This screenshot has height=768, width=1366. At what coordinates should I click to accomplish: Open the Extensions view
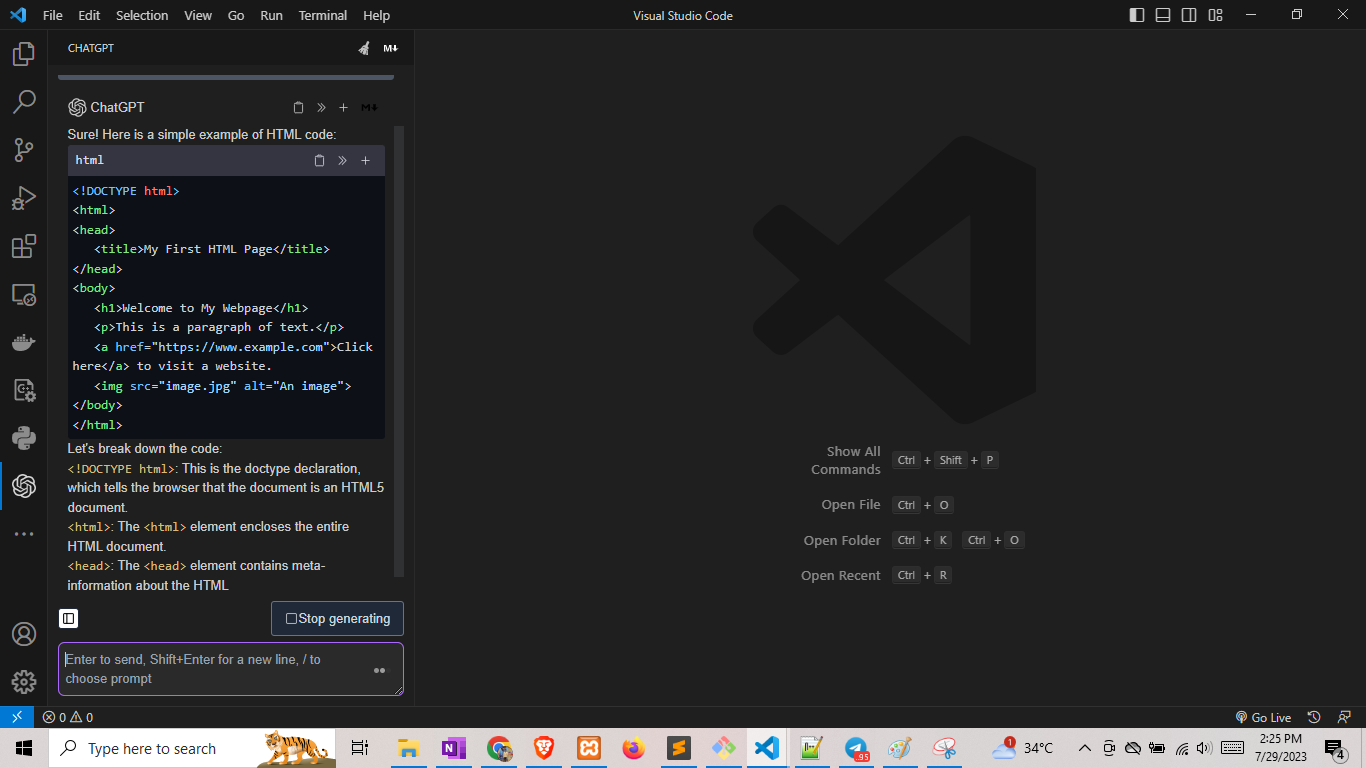click(x=24, y=246)
